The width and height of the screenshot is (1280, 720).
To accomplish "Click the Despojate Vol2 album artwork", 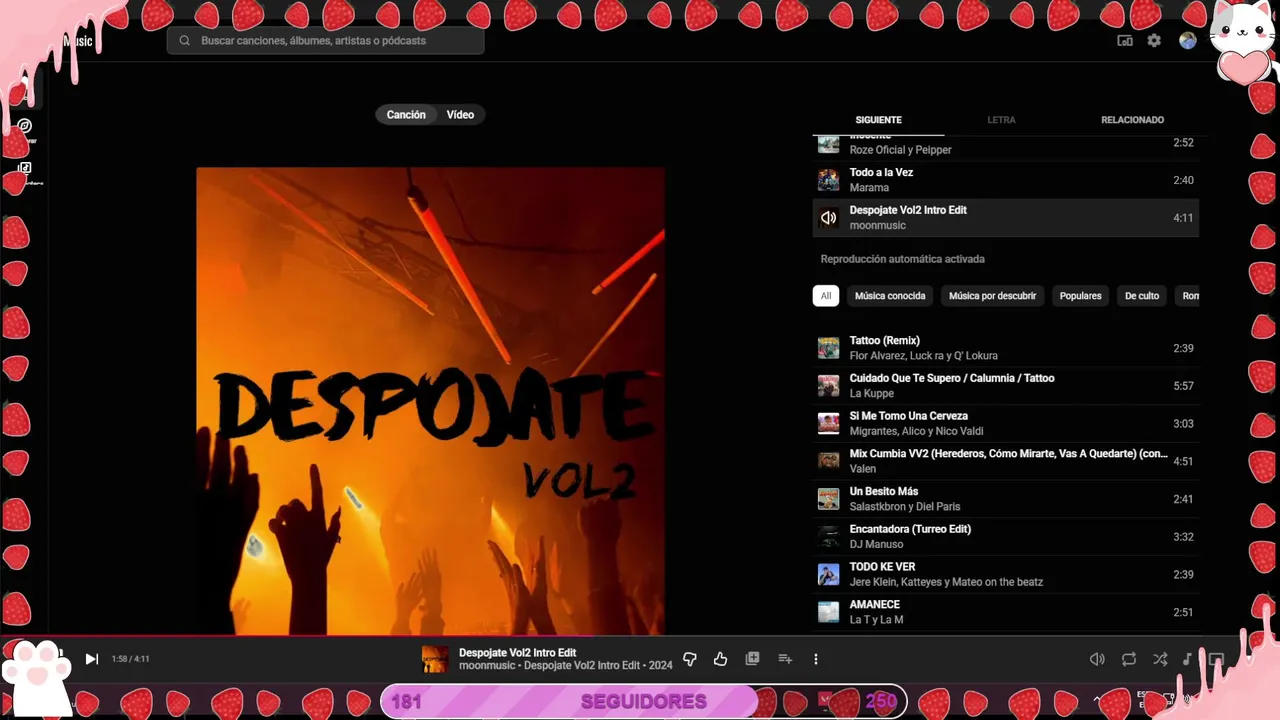I will click(430, 401).
